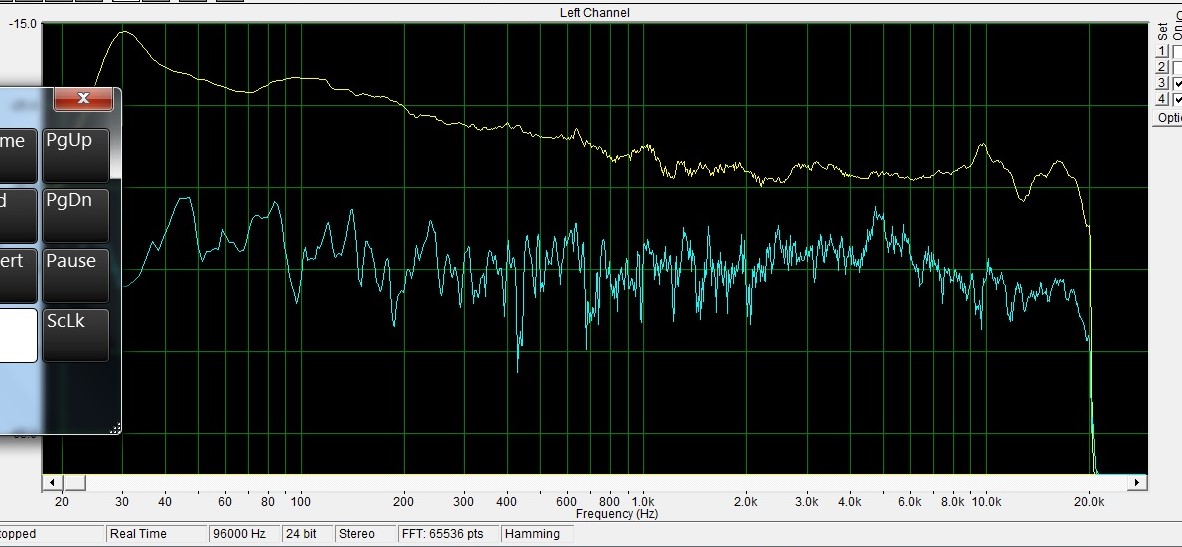The image size is (1182, 547).
Task: Click the scroll right arrow under the graph
Action: (1138, 483)
